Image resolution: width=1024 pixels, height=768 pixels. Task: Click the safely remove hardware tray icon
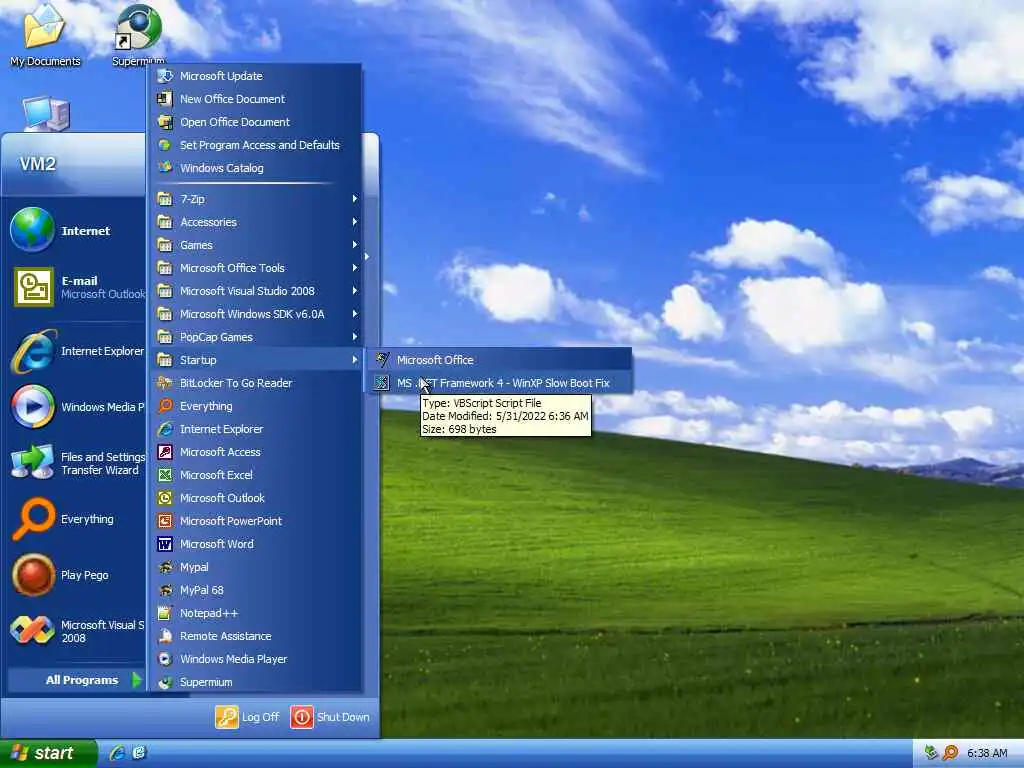point(931,754)
